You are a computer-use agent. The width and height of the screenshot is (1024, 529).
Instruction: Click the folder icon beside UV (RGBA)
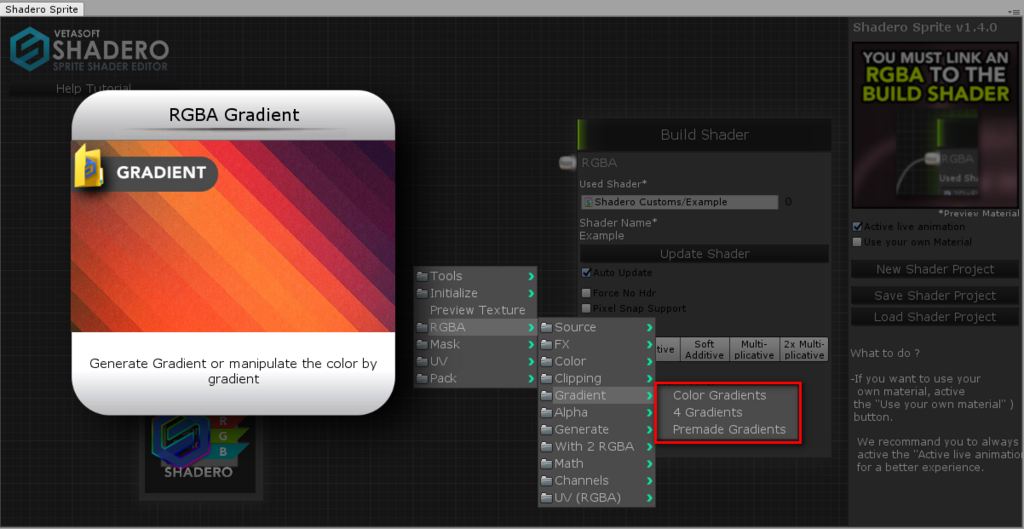coord(547,498)
